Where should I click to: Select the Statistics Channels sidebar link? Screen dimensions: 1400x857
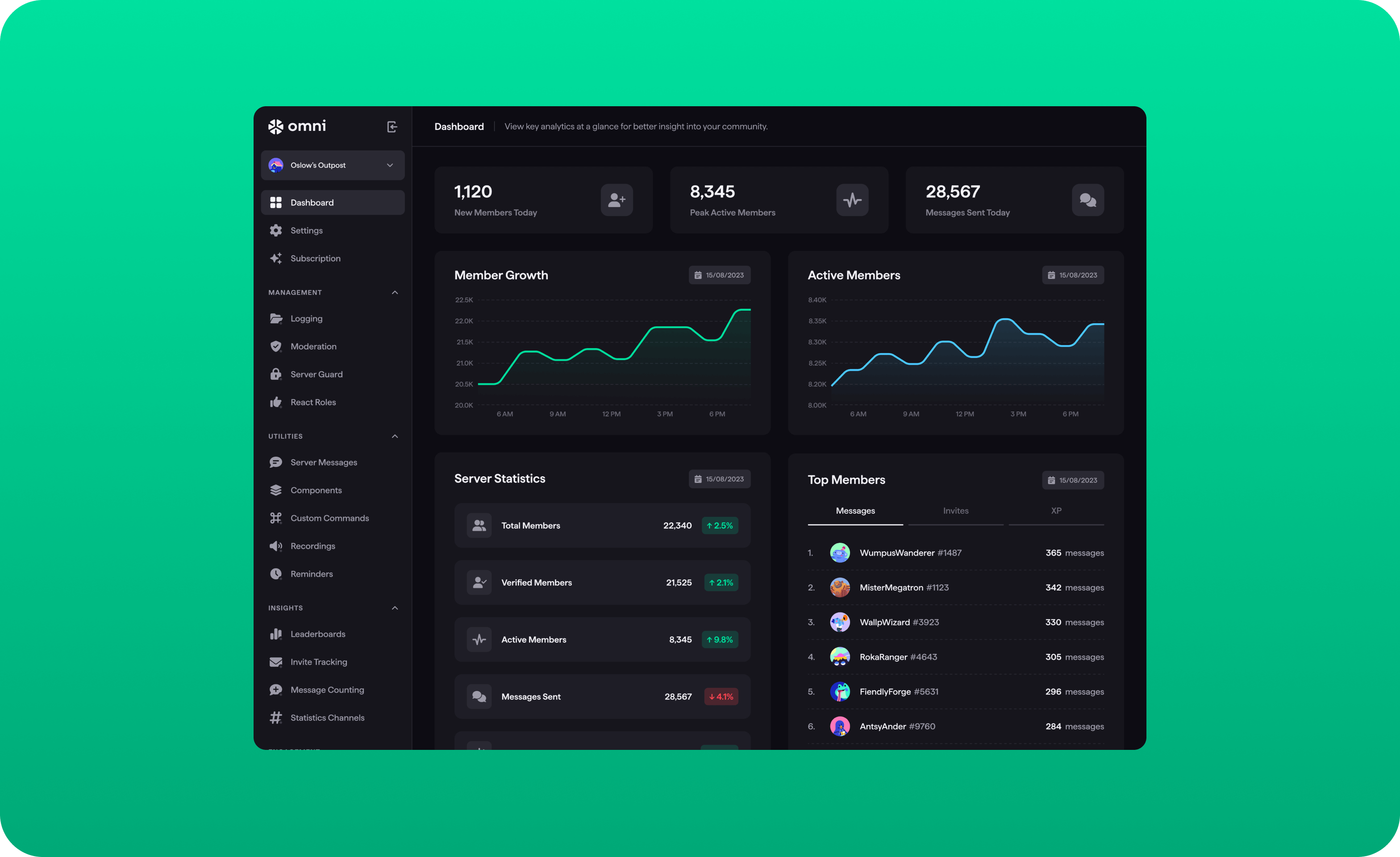327,717
